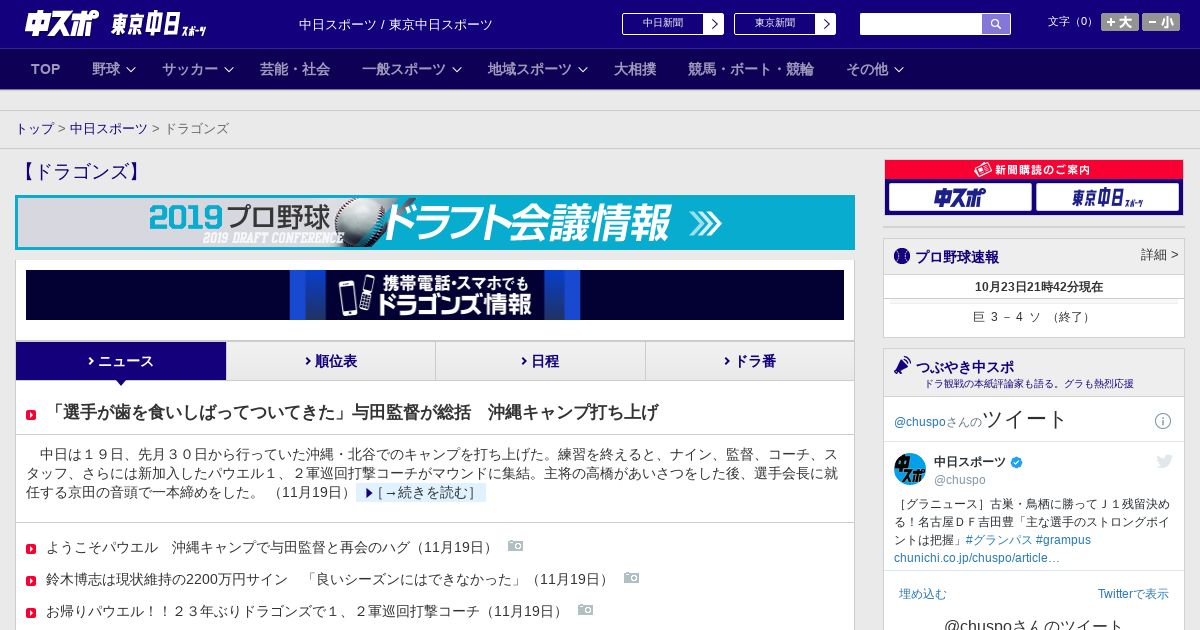Open headline about 与田監督 沖縄キャンプ打ち上げ
The image size is (1200, 630).
coord(352,412)
